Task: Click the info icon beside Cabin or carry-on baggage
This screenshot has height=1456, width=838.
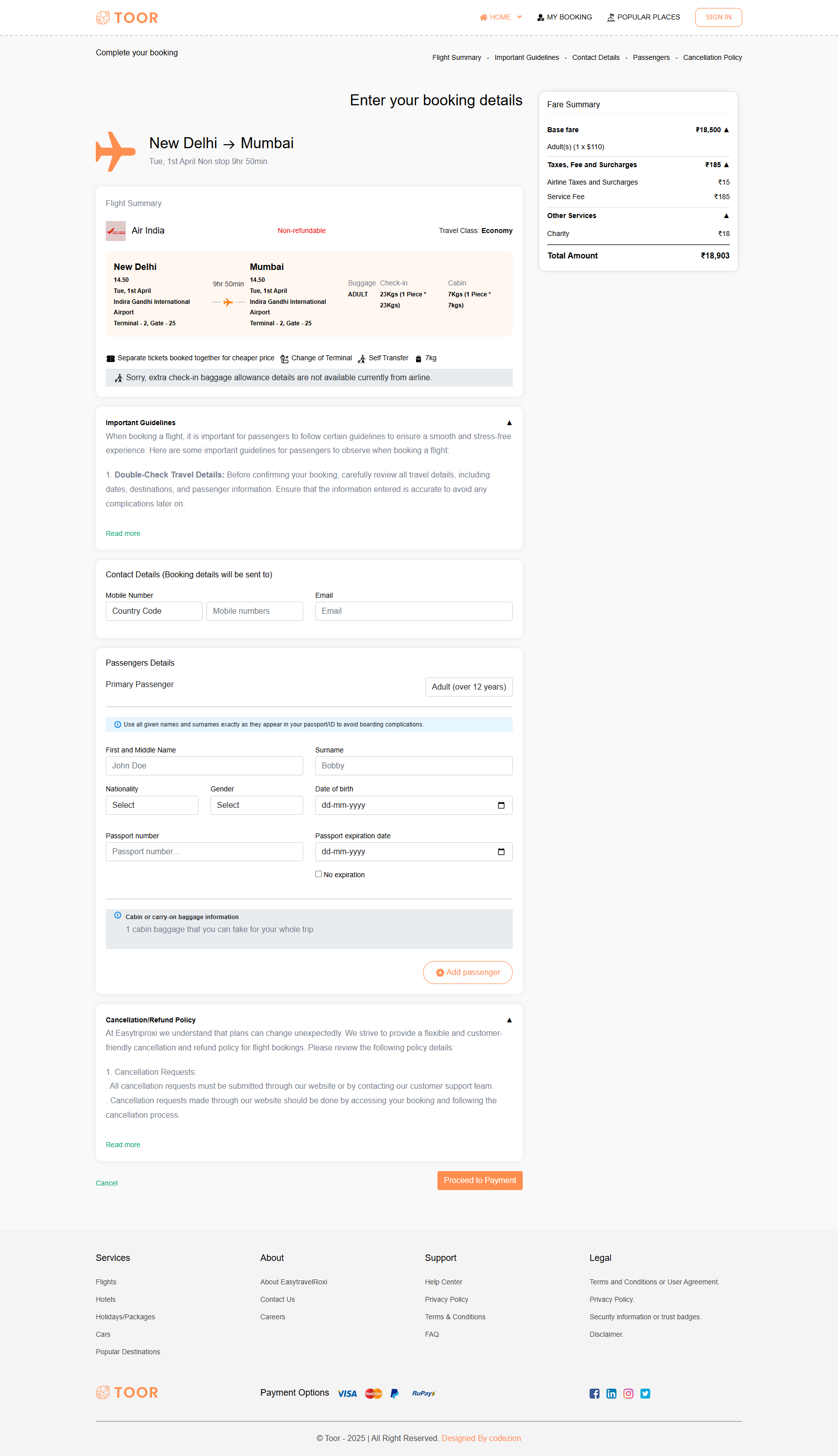Action: click(117, 915)
